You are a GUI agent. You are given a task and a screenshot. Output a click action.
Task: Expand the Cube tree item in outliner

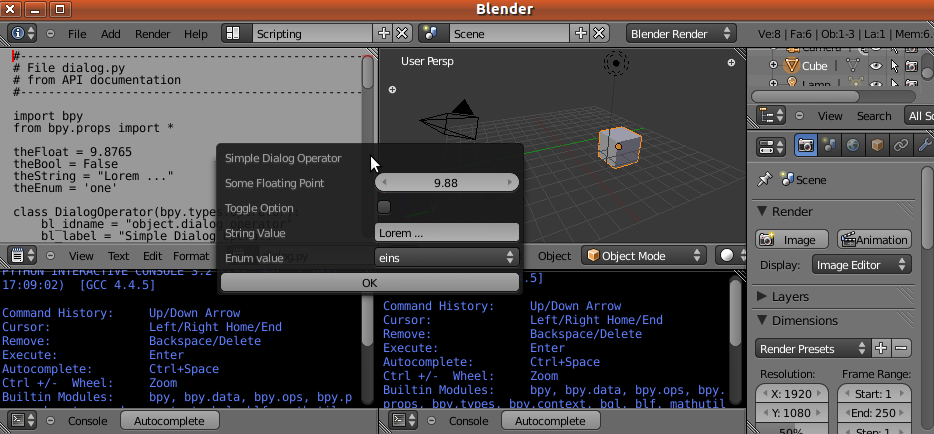pos(773,65)
